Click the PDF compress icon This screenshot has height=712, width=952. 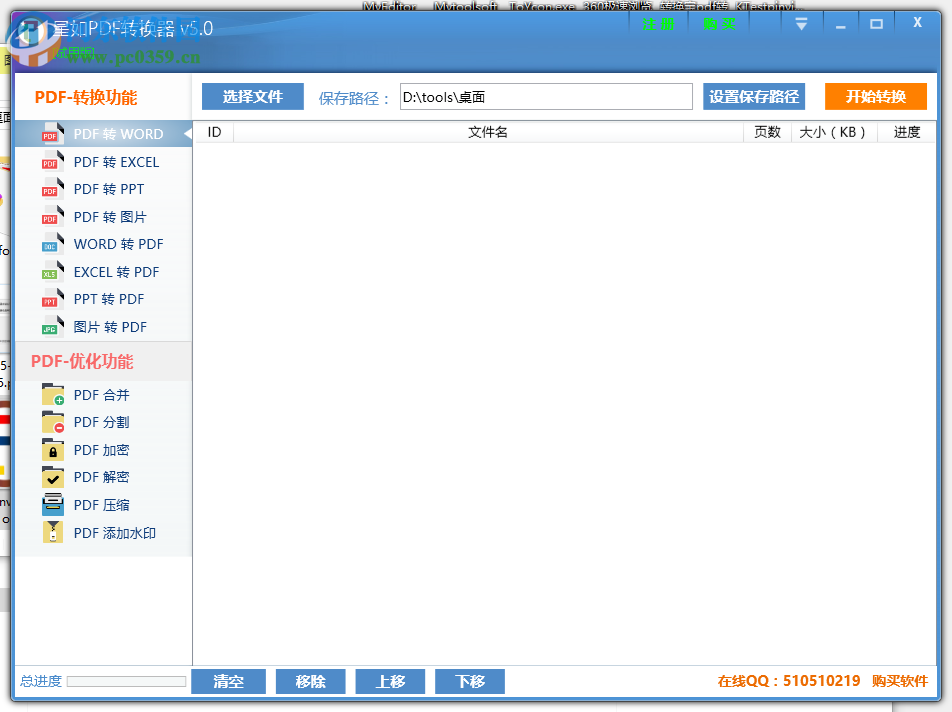click(53, 504)
